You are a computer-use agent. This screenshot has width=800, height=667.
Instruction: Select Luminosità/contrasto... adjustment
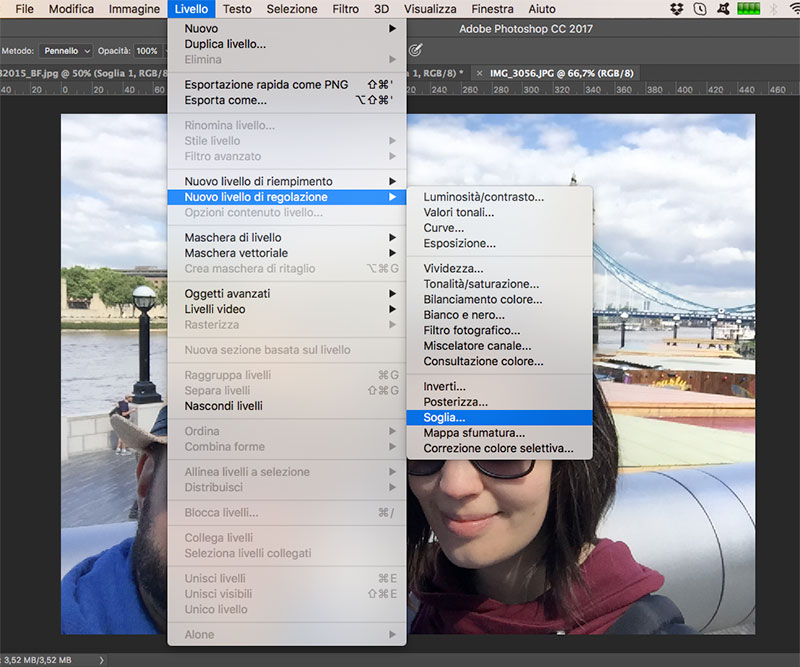click(499, 197)
